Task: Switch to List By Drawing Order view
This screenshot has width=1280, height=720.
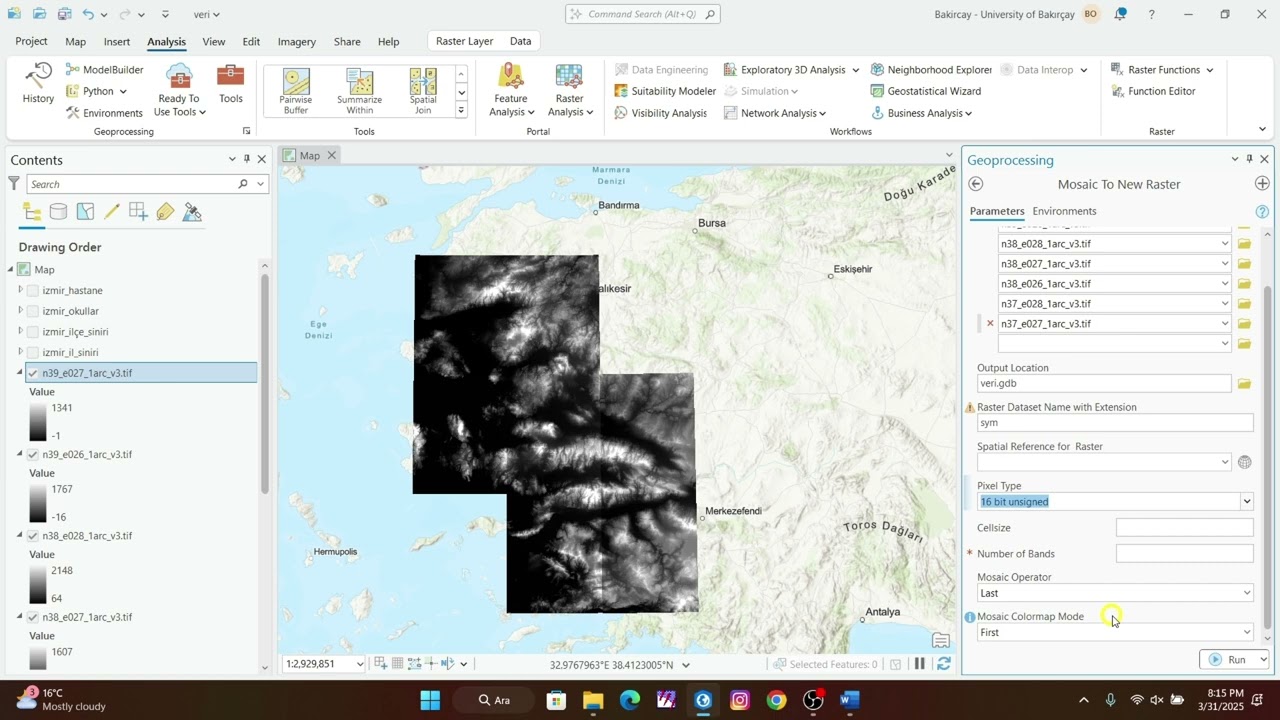Action: [x=32, y=212]
